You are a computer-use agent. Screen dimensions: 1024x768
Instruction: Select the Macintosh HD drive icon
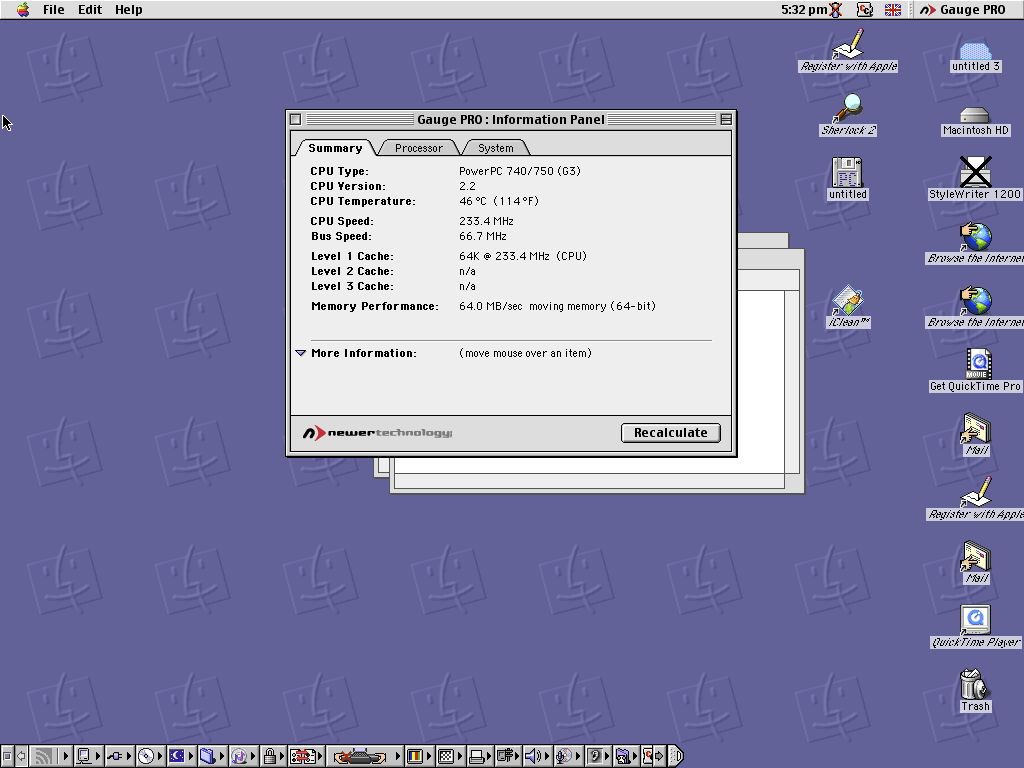click(x=976, y=121)
